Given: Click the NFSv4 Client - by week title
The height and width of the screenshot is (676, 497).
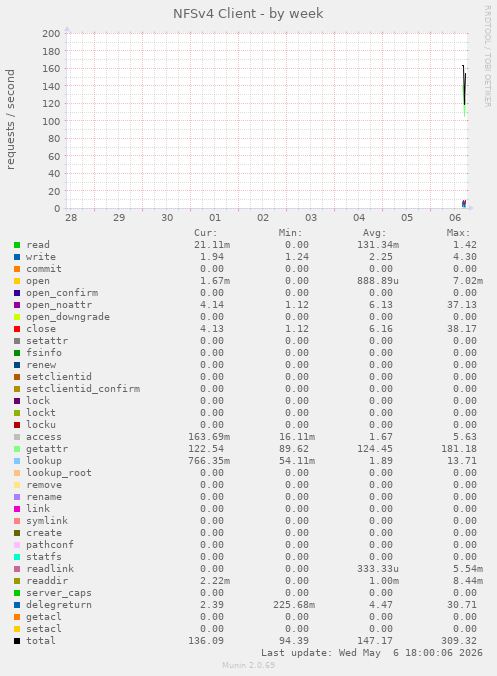Looking at the screenshot, I should tap(248, 14).
